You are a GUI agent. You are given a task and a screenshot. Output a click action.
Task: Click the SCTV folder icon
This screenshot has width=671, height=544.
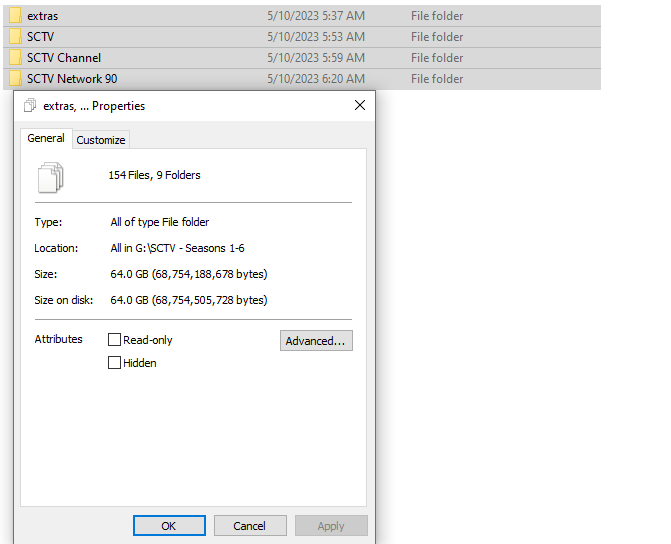pyautogui.click(x=15, y=37)
